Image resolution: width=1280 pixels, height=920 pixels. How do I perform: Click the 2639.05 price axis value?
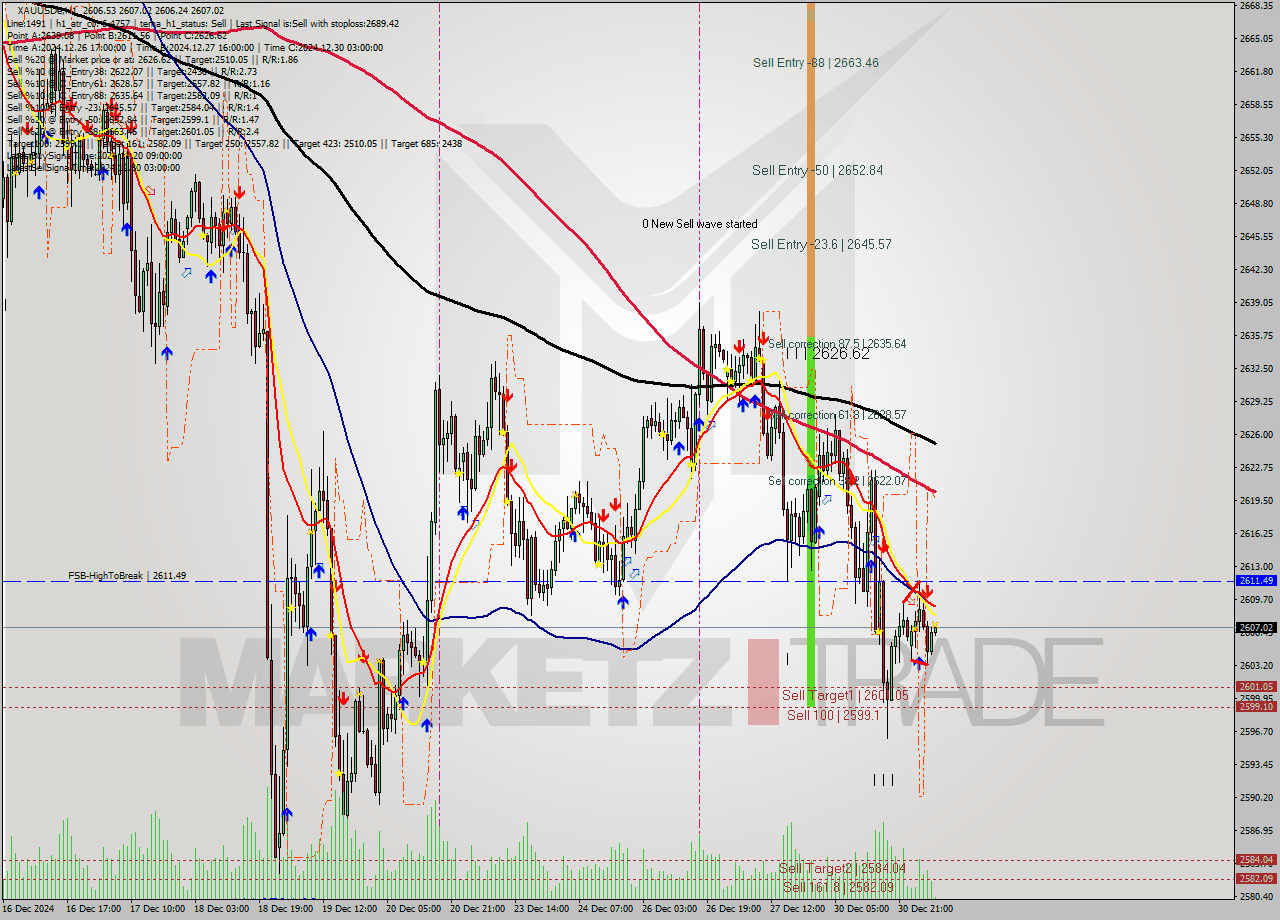[1255, 302]
